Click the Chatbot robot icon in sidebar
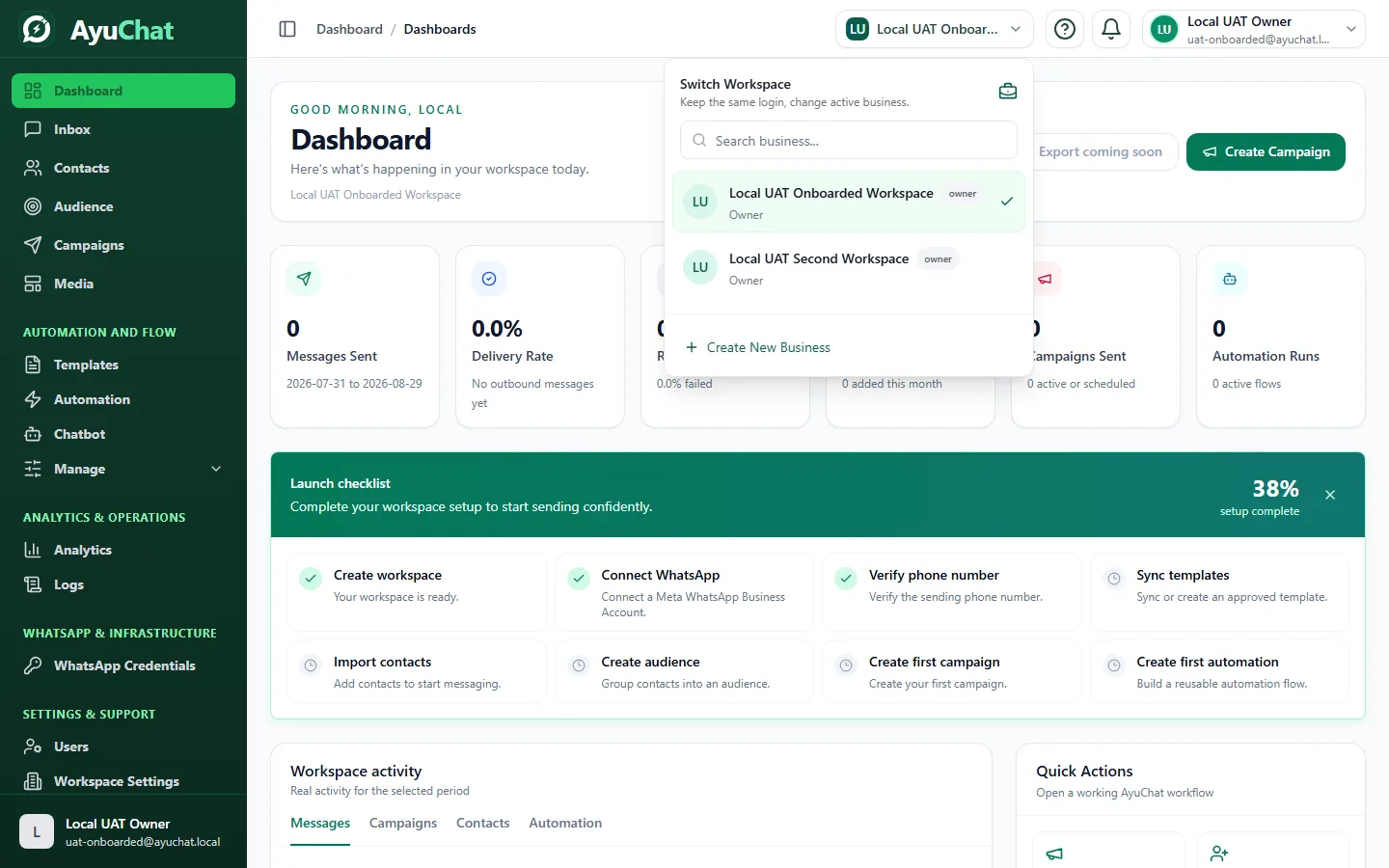 point(33,434)
